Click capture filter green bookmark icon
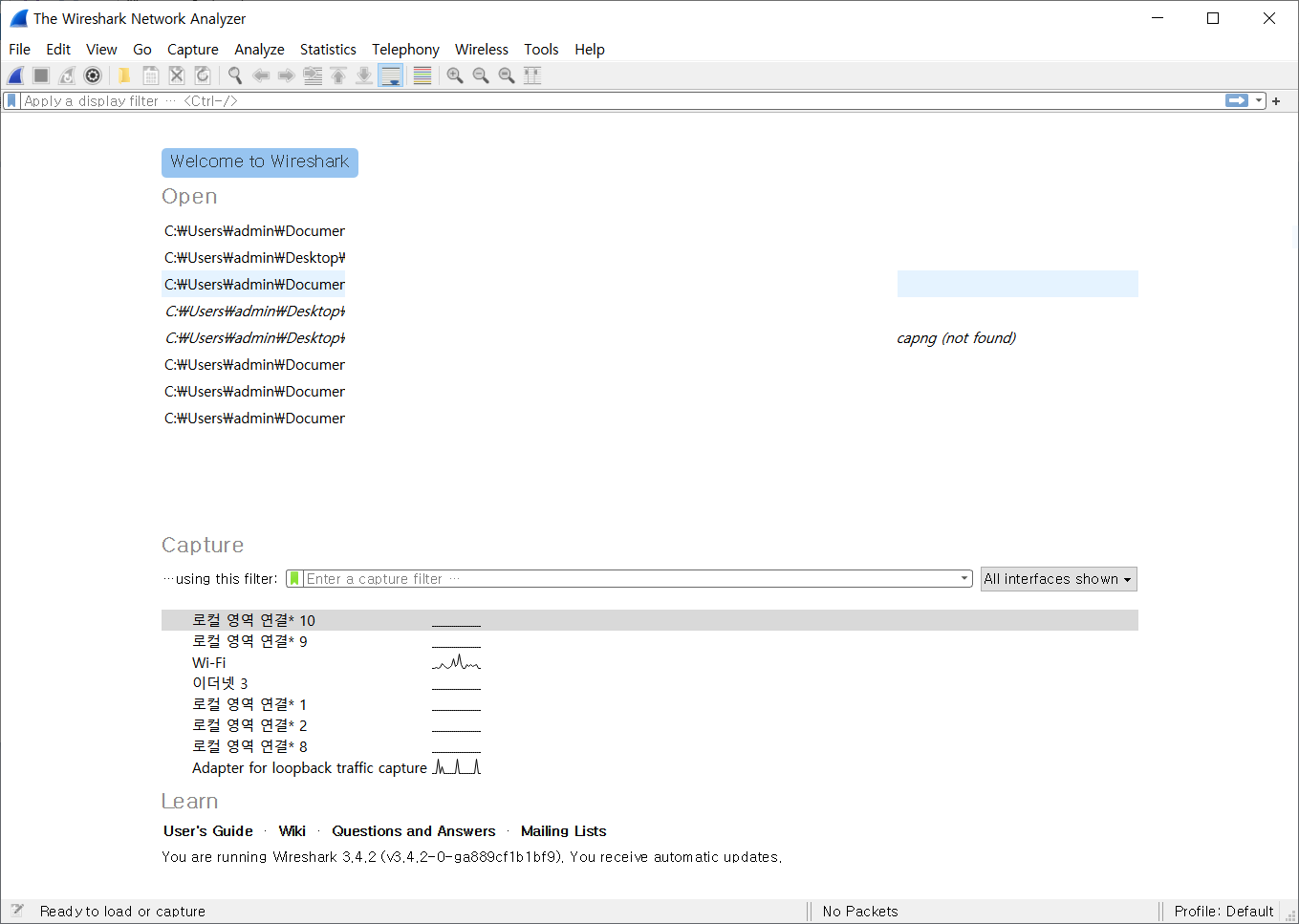Viewport: 1299px width, 924px height. (x=295, y=579)
